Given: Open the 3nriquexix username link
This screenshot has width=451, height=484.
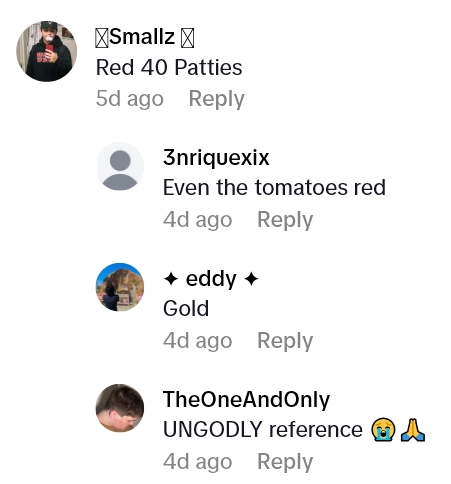Looking at the screenshot, I should click(x=216, y=157).
